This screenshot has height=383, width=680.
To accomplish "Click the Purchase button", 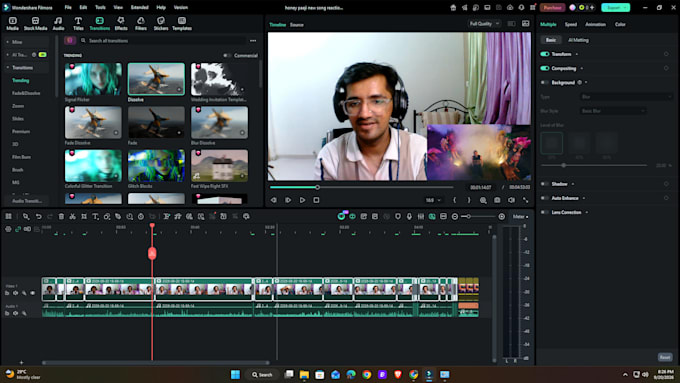I will [552, 7].
